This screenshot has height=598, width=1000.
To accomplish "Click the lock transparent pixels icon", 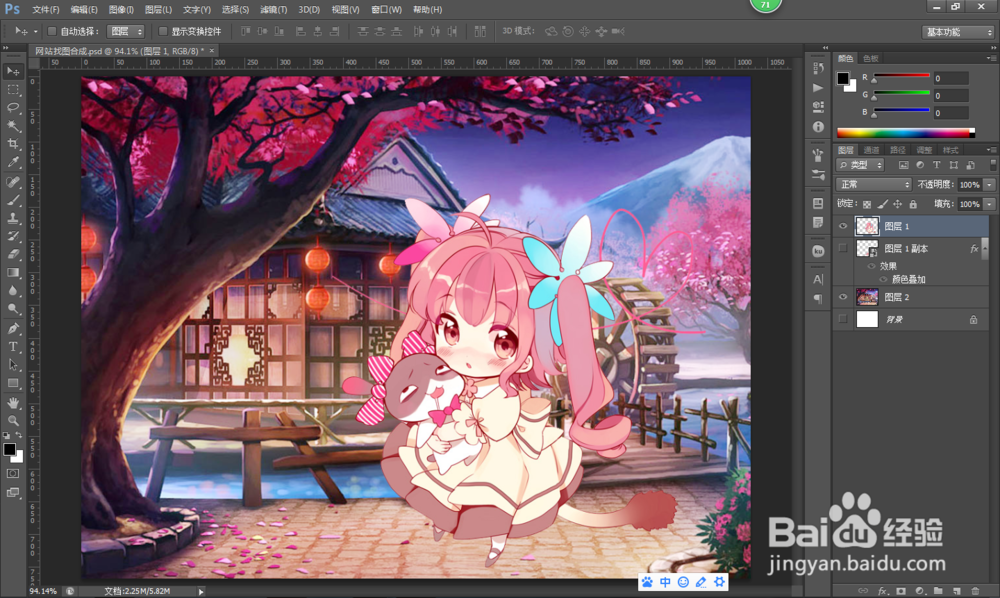I will 867,204.
